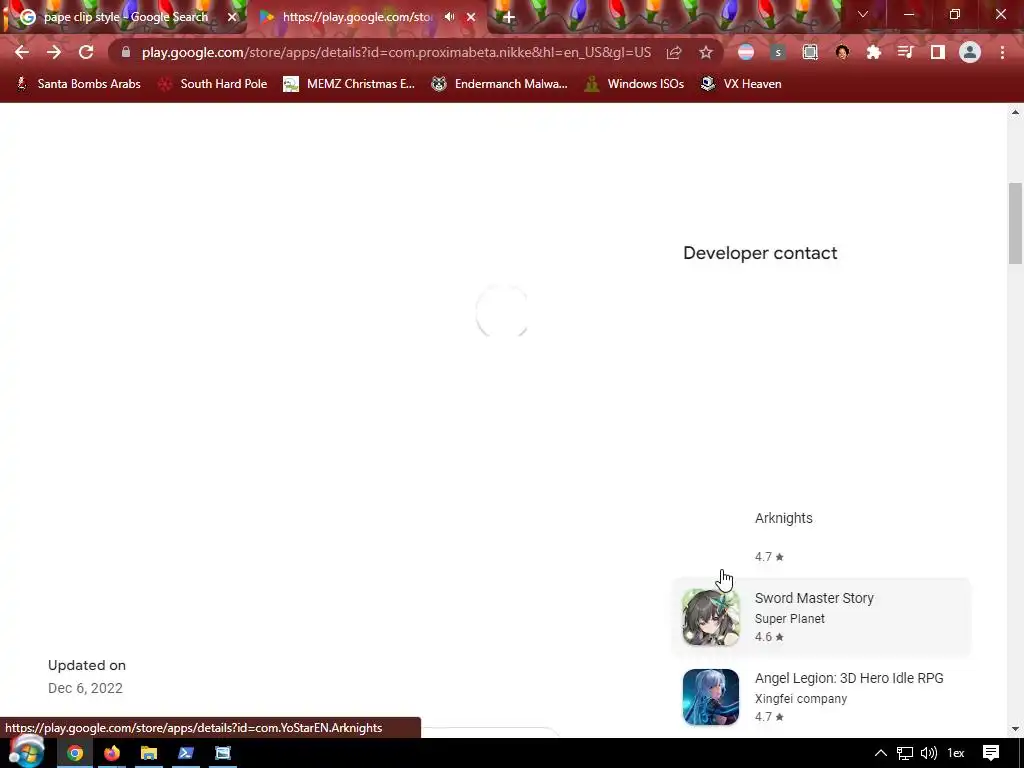1024x768 pixels.
Task: Go forward to the next page
Action: [54, 52]
